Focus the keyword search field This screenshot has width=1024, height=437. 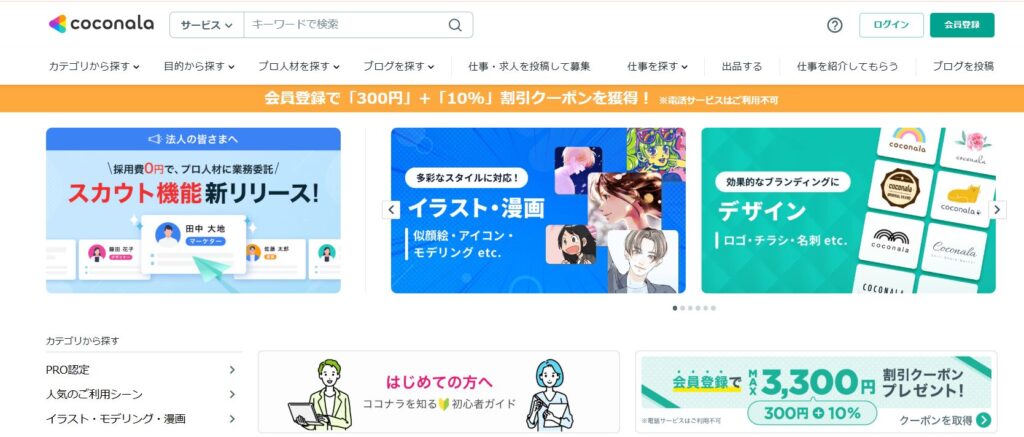tap(346, 25)
